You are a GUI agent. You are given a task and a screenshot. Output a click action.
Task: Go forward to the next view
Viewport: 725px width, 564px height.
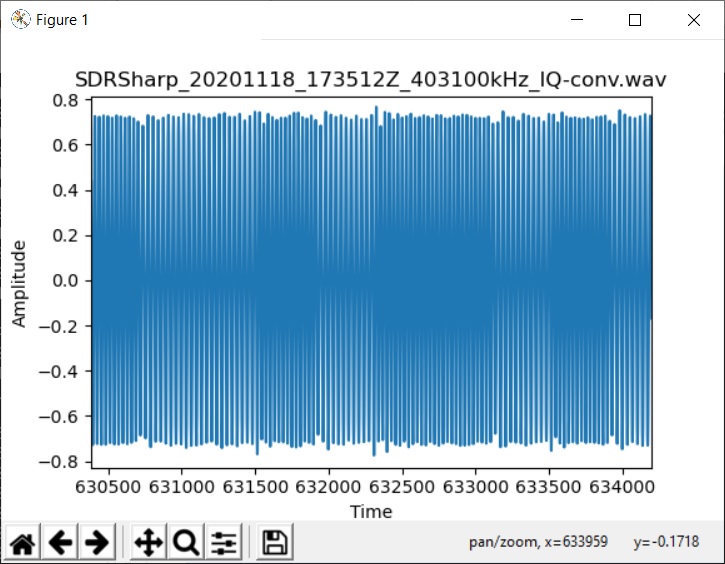[x=97, y=542]
